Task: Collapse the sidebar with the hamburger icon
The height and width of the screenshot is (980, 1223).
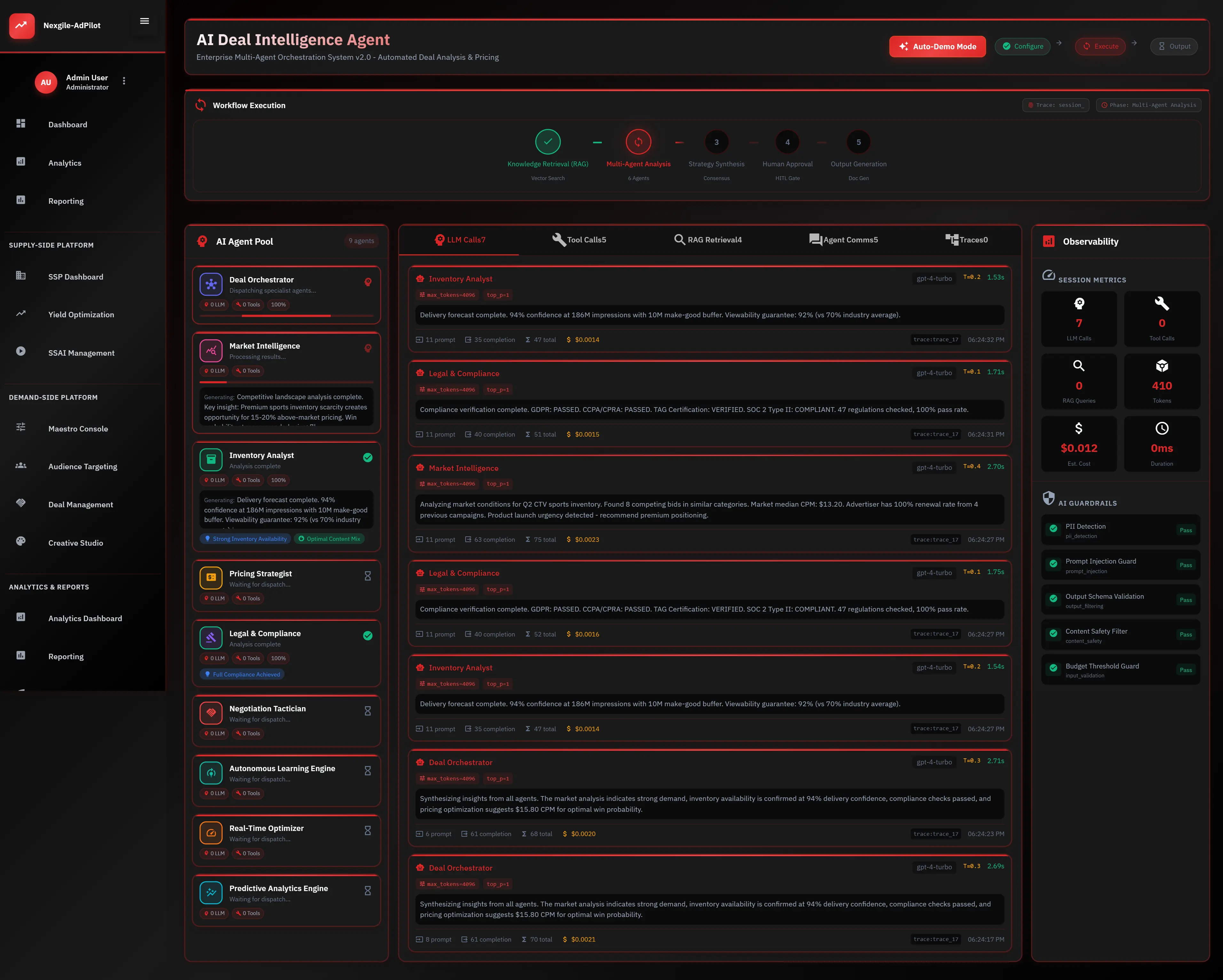Action: 145,21
